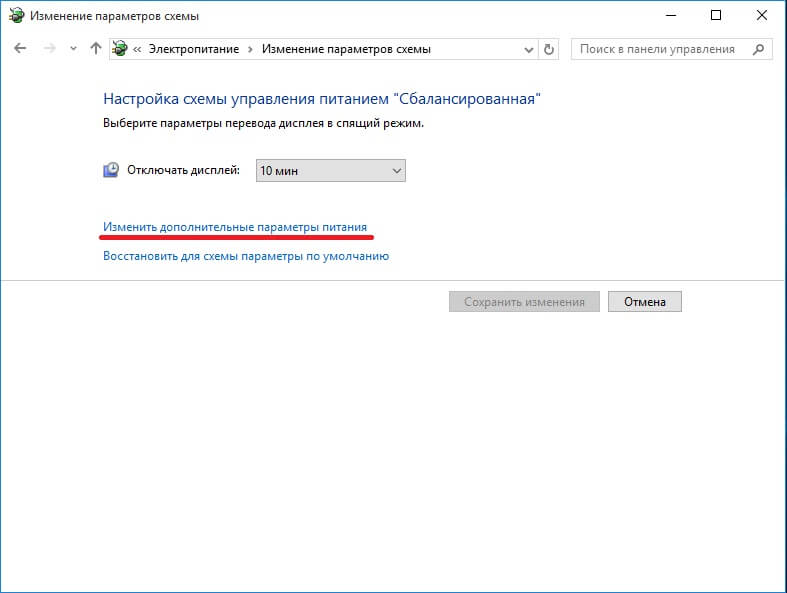This screenshot has height=593, width=787.
Task: Click the Forward navigation arrow
Action: [x=49, y=49]
